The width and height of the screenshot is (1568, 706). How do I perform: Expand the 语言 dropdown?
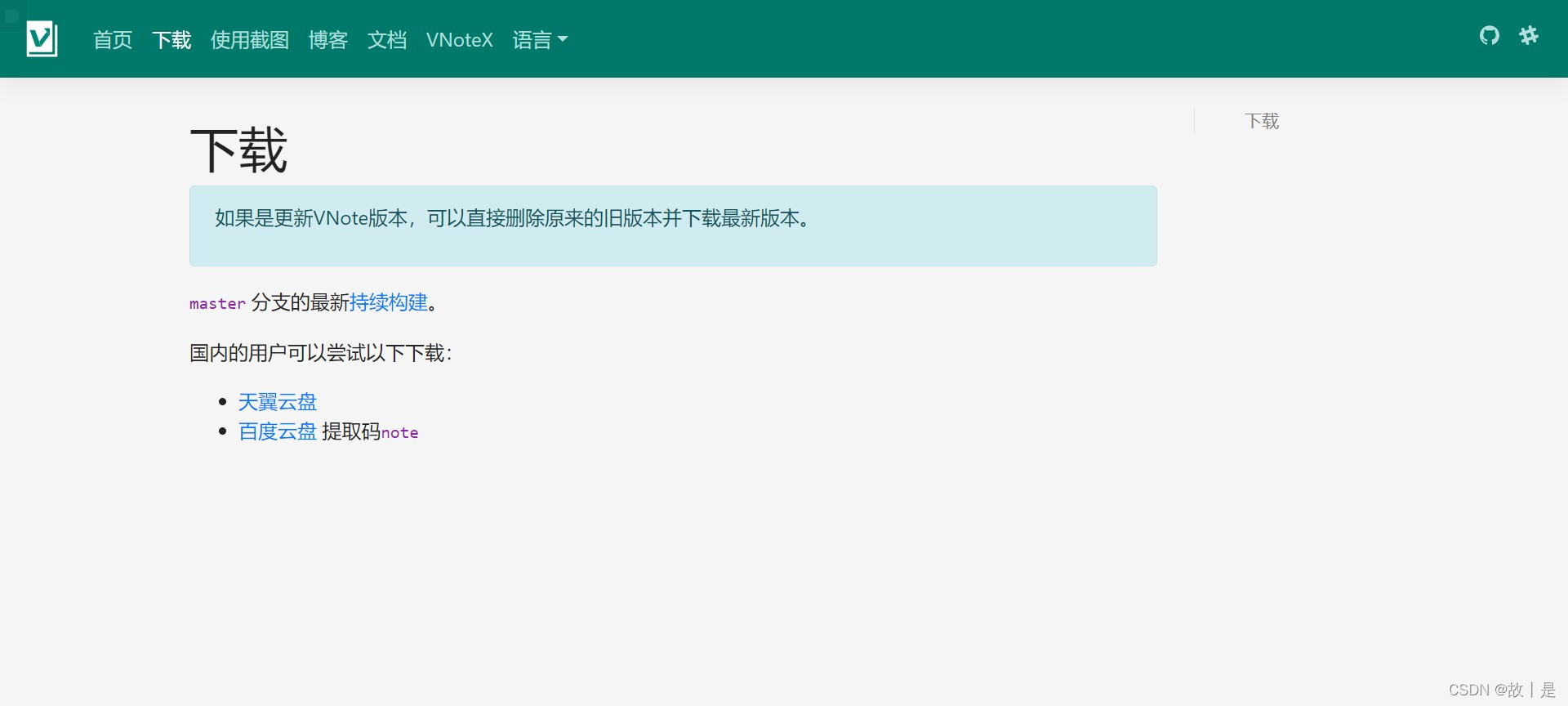[x=540, y=40]
